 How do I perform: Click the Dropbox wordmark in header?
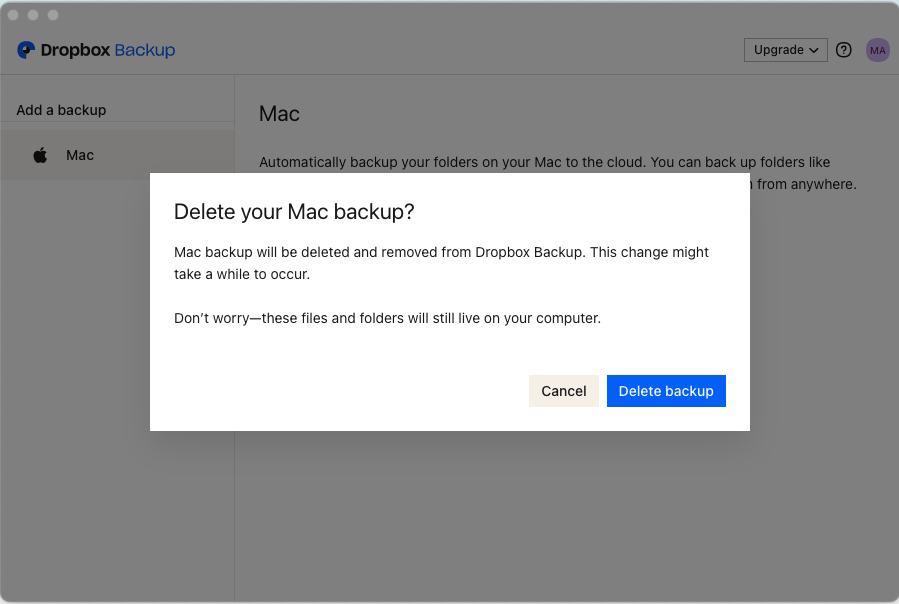pos(75,50)
